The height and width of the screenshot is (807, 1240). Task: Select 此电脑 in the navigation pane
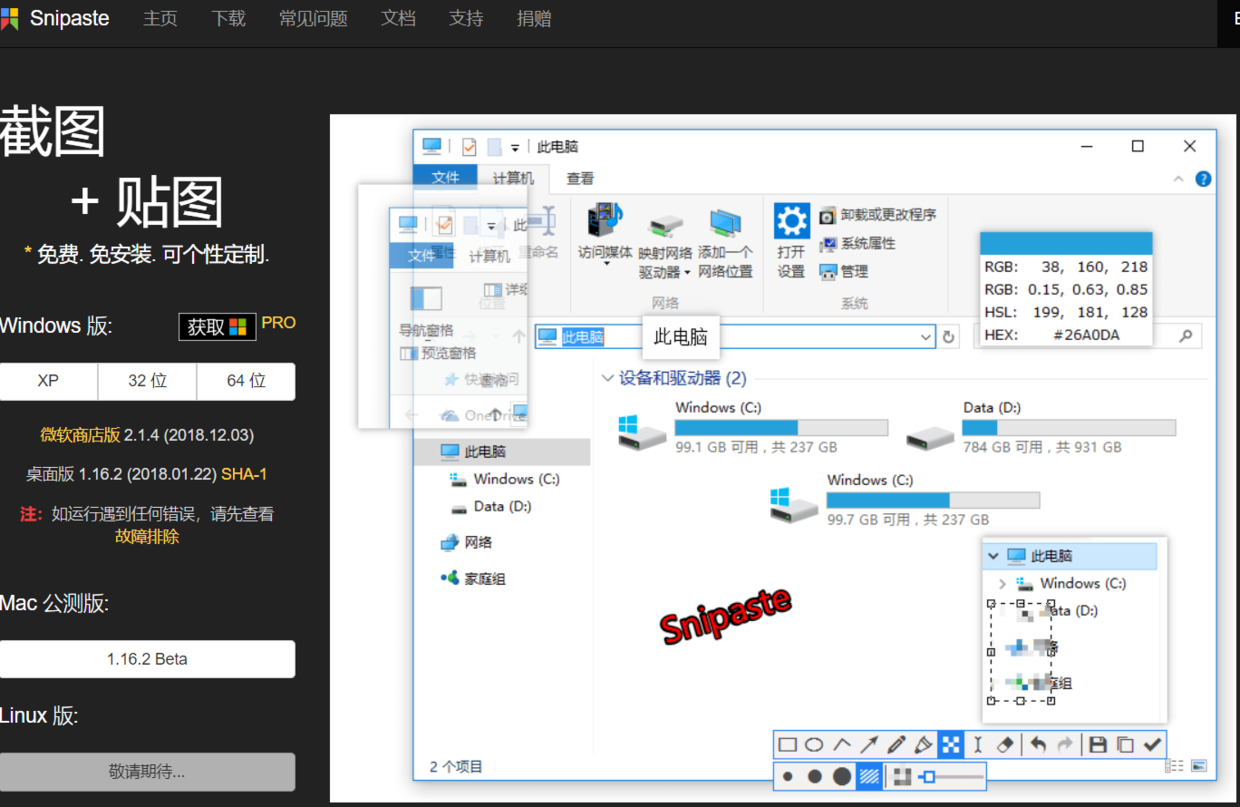pos(502,451)
